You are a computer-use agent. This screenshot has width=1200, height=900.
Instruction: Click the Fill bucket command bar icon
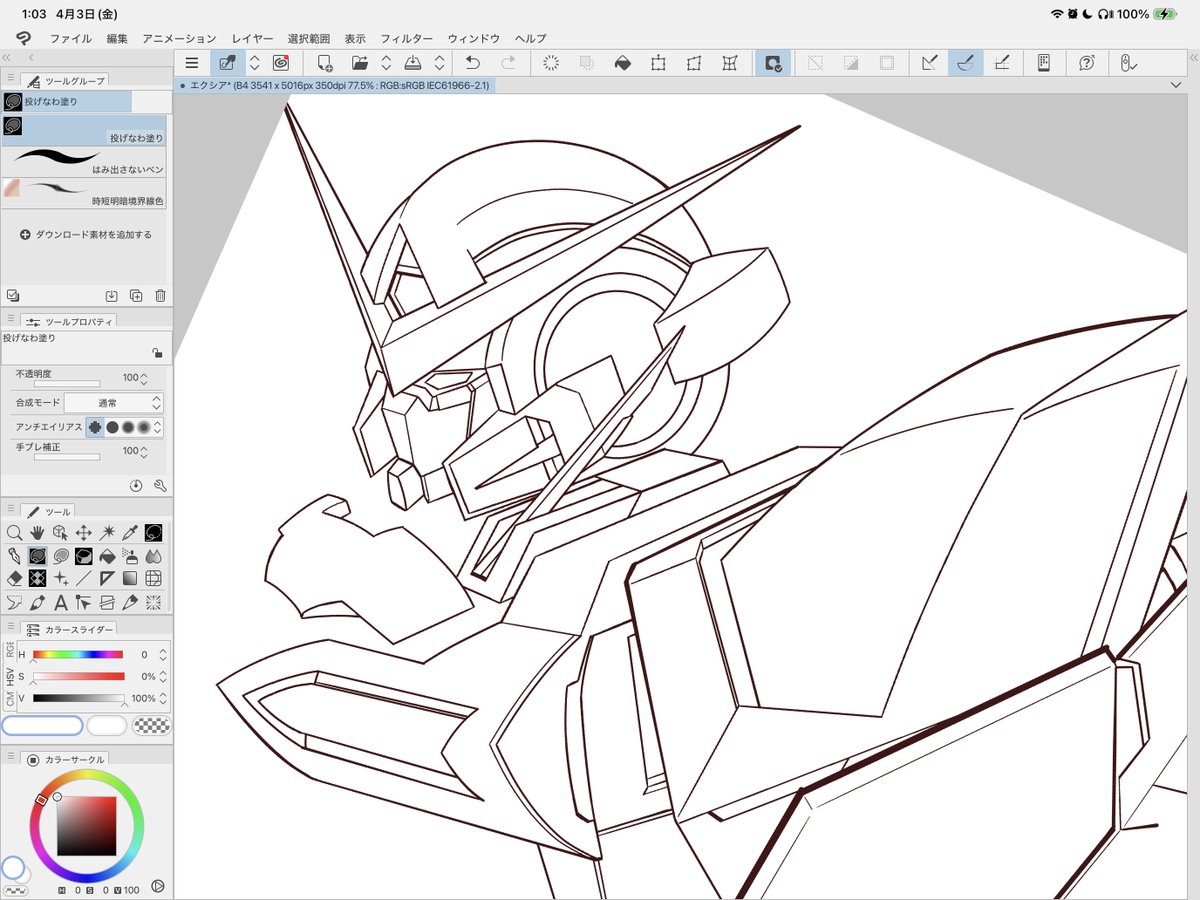622,63
